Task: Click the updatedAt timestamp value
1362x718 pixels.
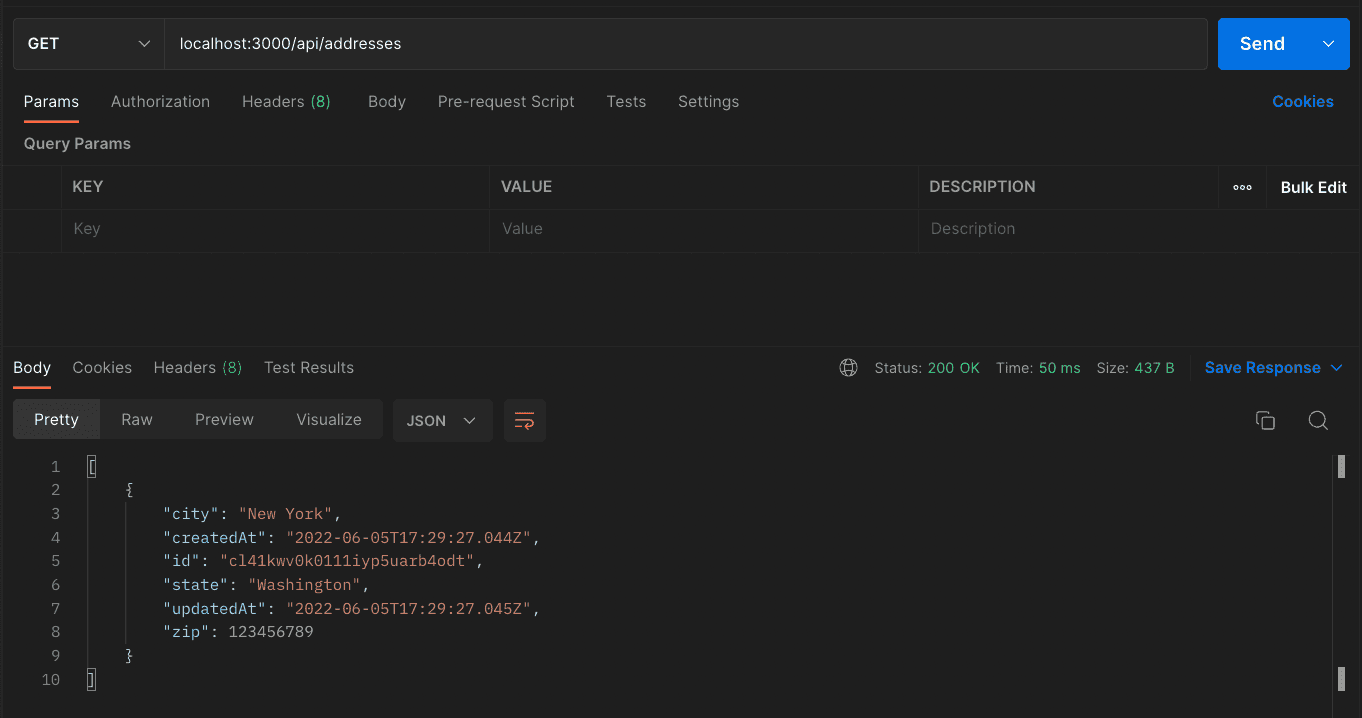Action: (x=409, y=609)
